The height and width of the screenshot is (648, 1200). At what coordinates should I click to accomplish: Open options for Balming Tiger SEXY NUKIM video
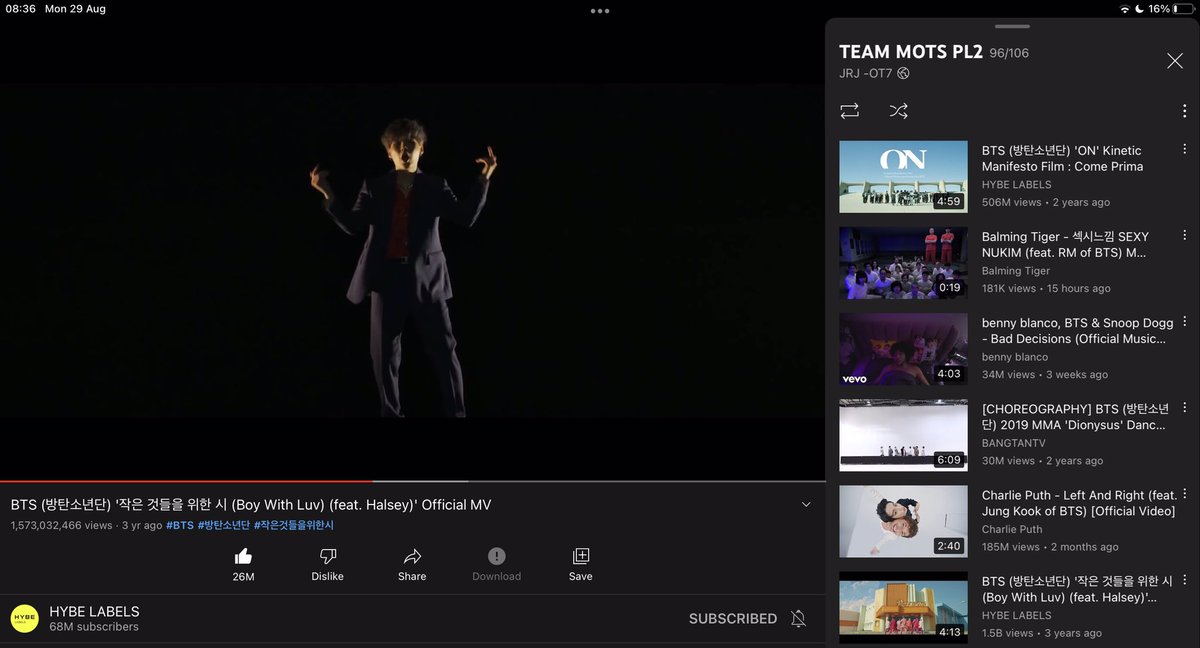click(1184, 235)
